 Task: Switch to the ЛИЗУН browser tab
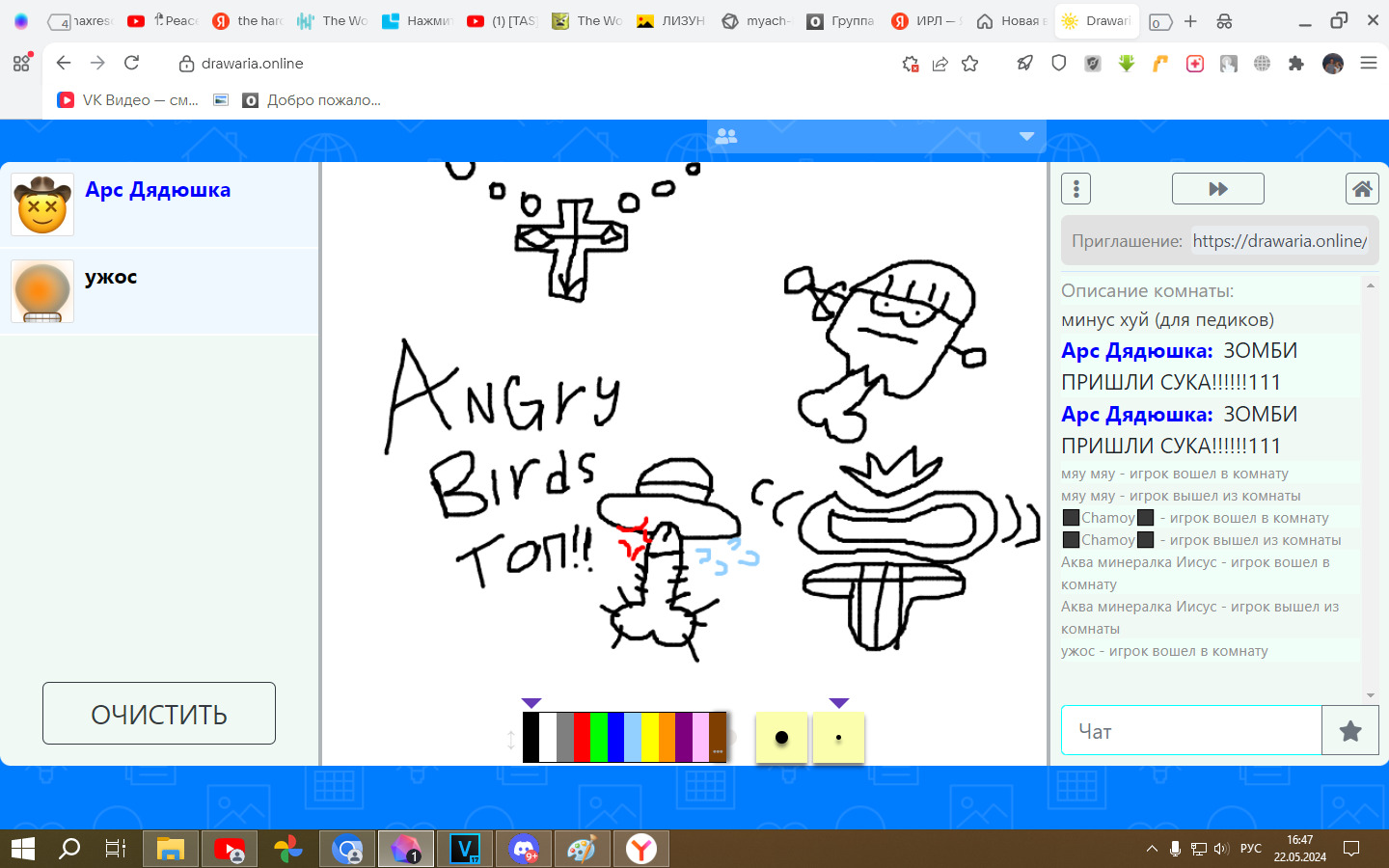tap(671, 21)
